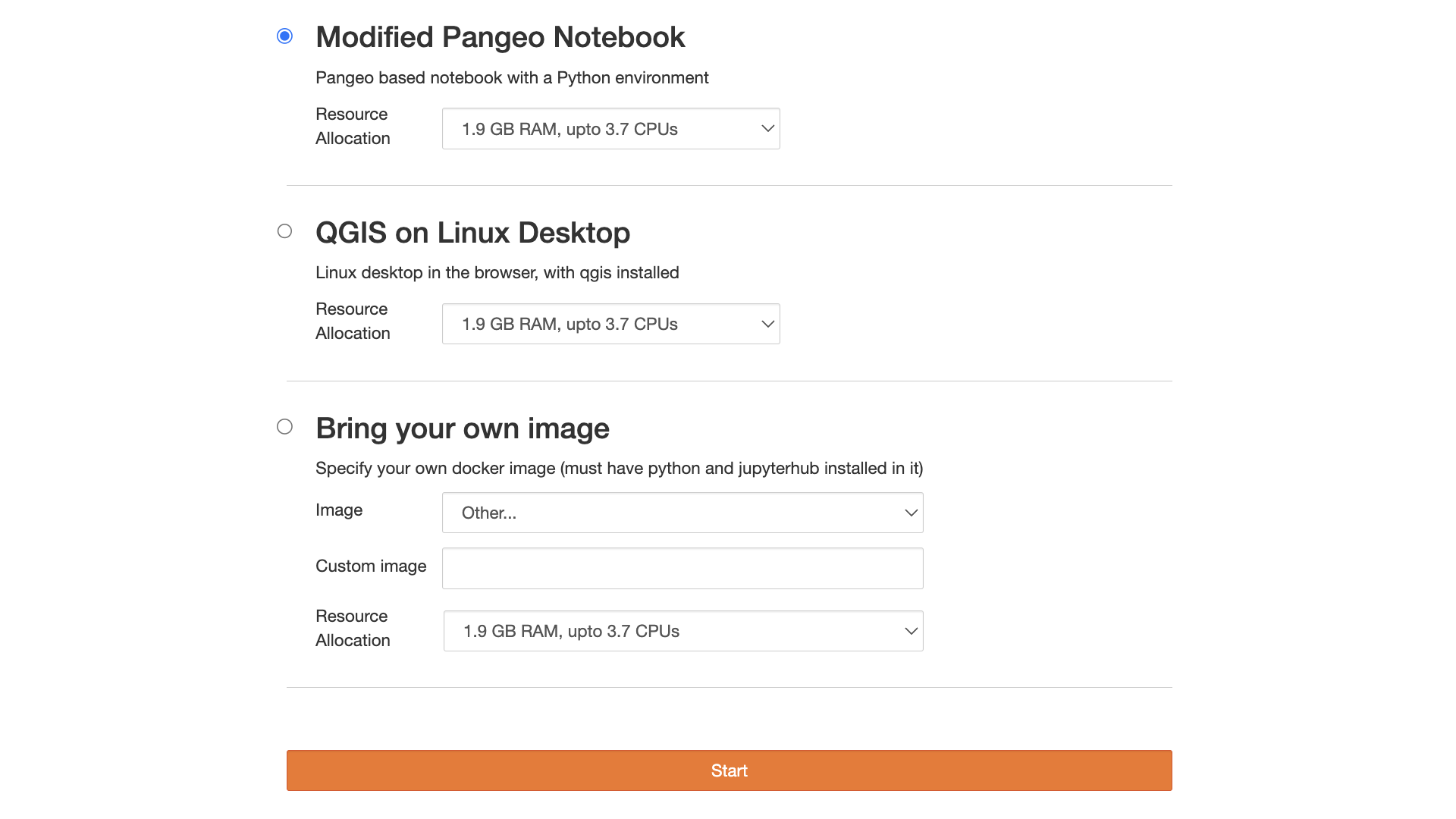Select the Modified Pangeo Notebook radio button
Viewport: 1456px width, 819px height.
tap(284, 36)
